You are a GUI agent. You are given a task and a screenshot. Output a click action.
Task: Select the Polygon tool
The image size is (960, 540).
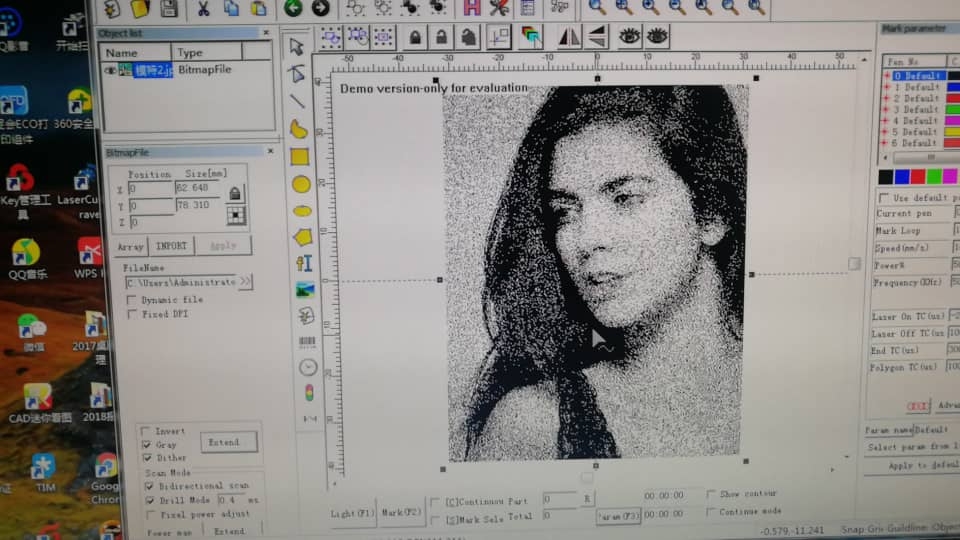pyautogui.click(x=302, y=237)
